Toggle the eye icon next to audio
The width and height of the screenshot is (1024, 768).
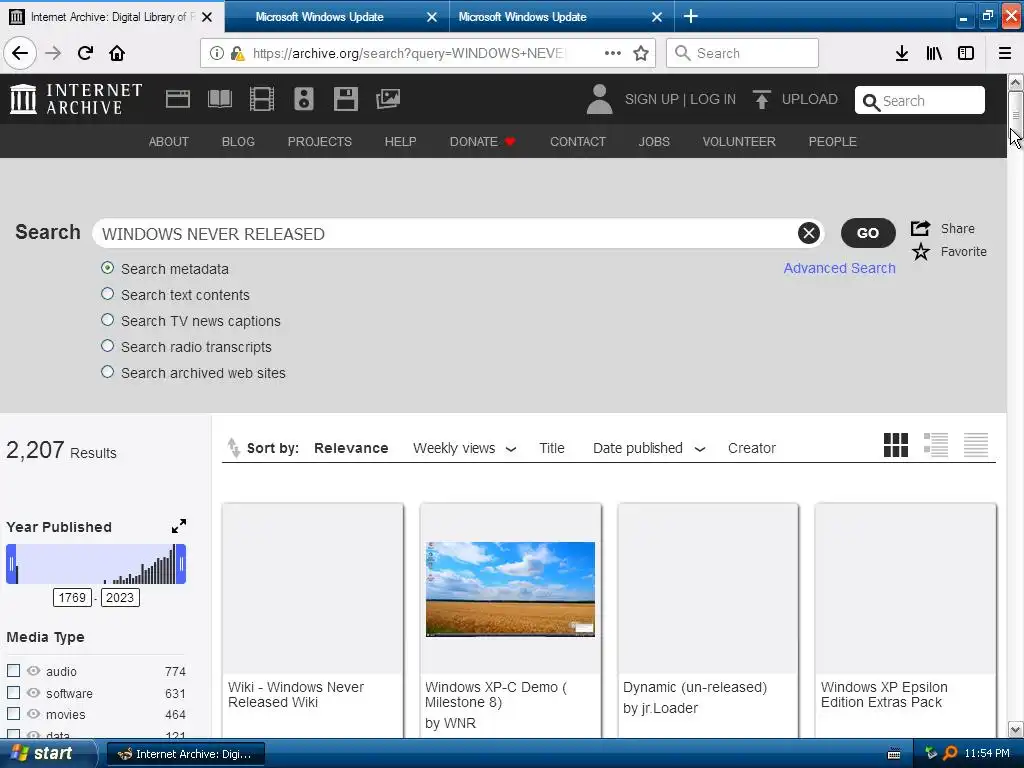pos(33,671)
